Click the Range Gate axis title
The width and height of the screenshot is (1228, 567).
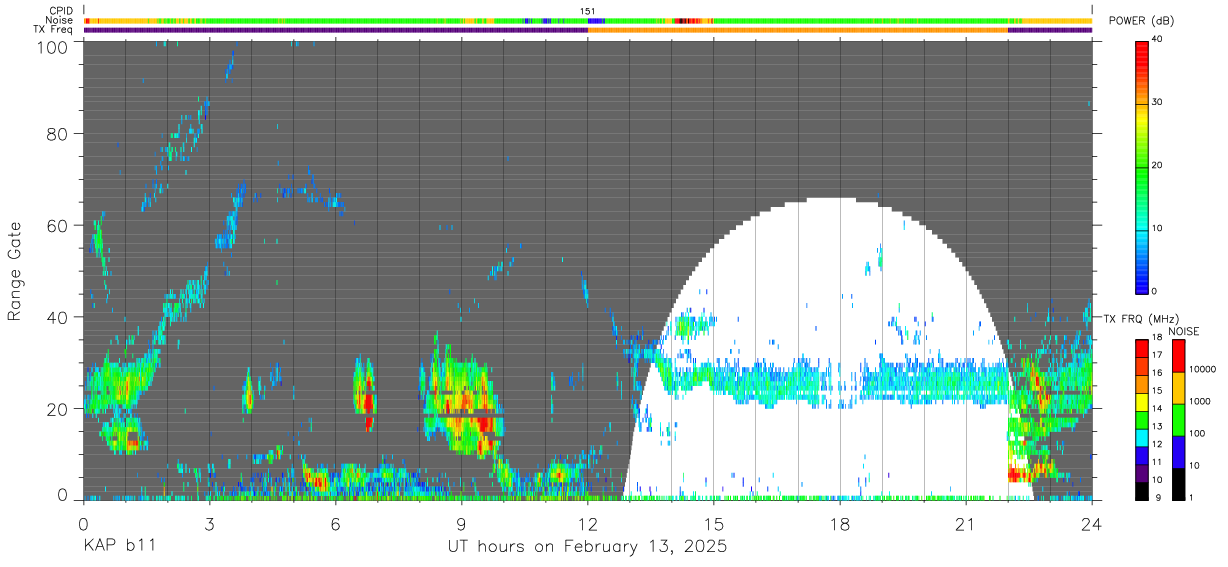(x=15, y=271)
